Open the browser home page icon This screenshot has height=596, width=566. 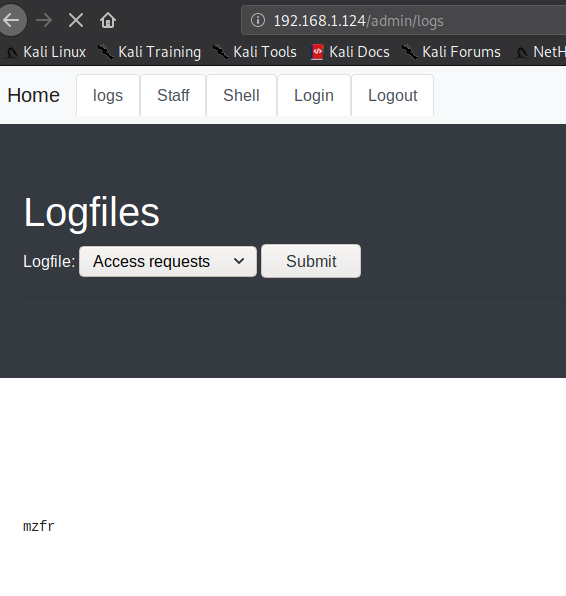click(108, 20)
